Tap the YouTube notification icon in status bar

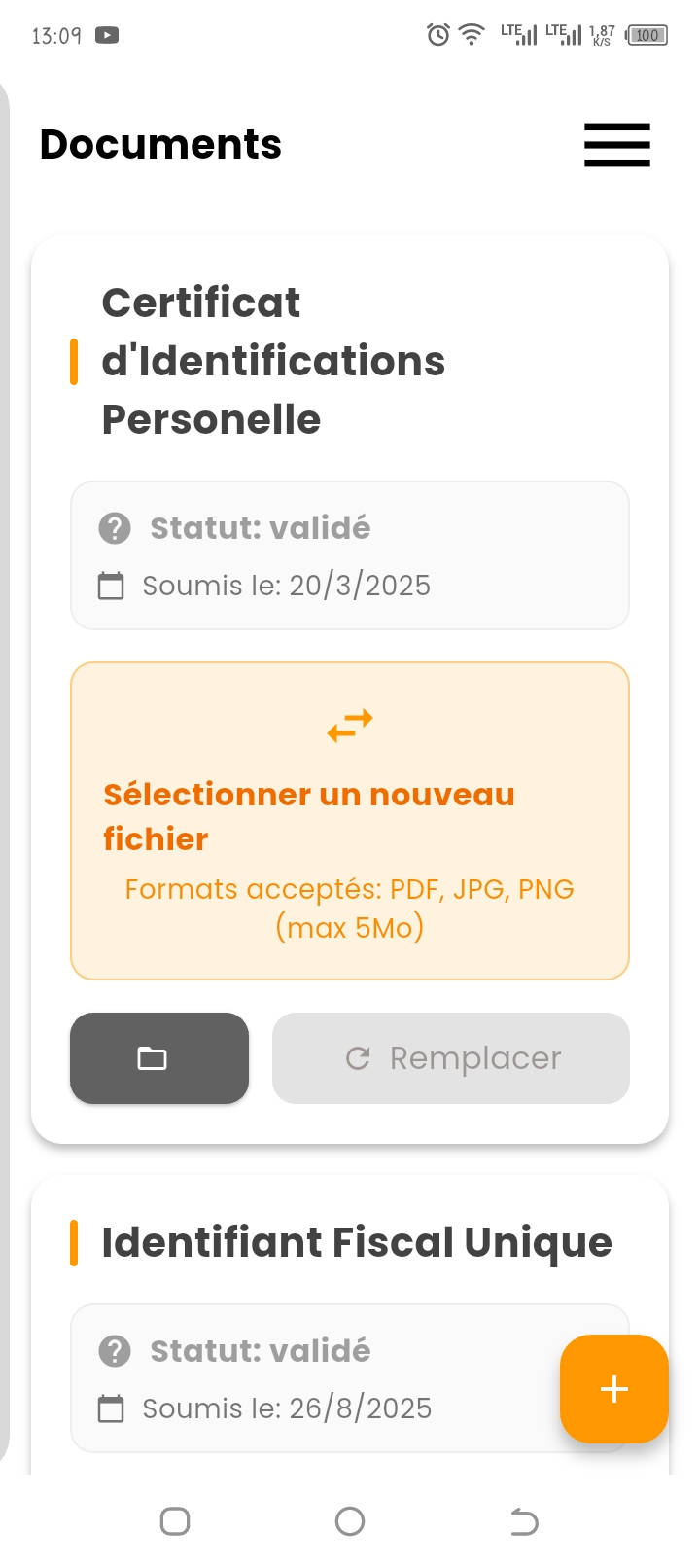[107, 36]
